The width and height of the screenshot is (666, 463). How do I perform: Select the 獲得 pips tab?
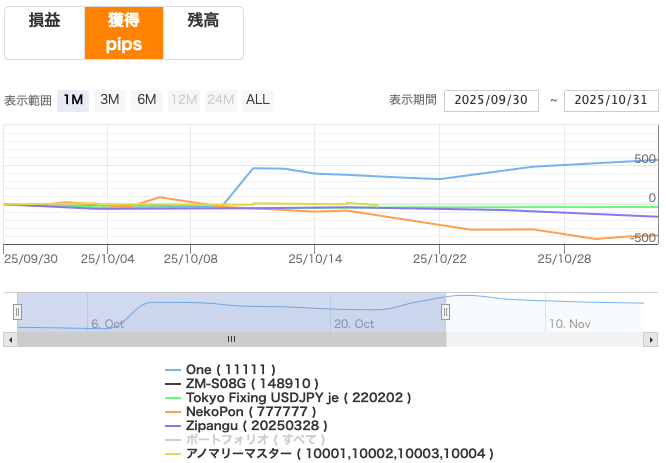coord(123,33)
